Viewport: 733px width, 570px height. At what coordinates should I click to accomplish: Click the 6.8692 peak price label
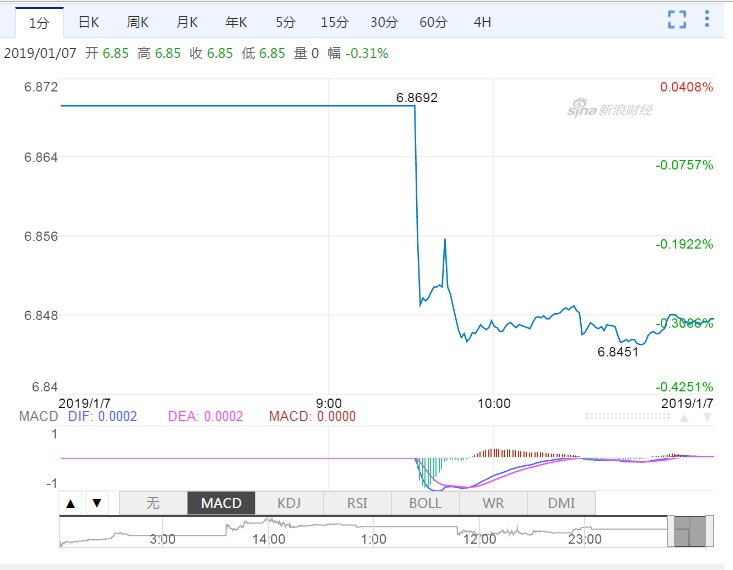point(417,98)
